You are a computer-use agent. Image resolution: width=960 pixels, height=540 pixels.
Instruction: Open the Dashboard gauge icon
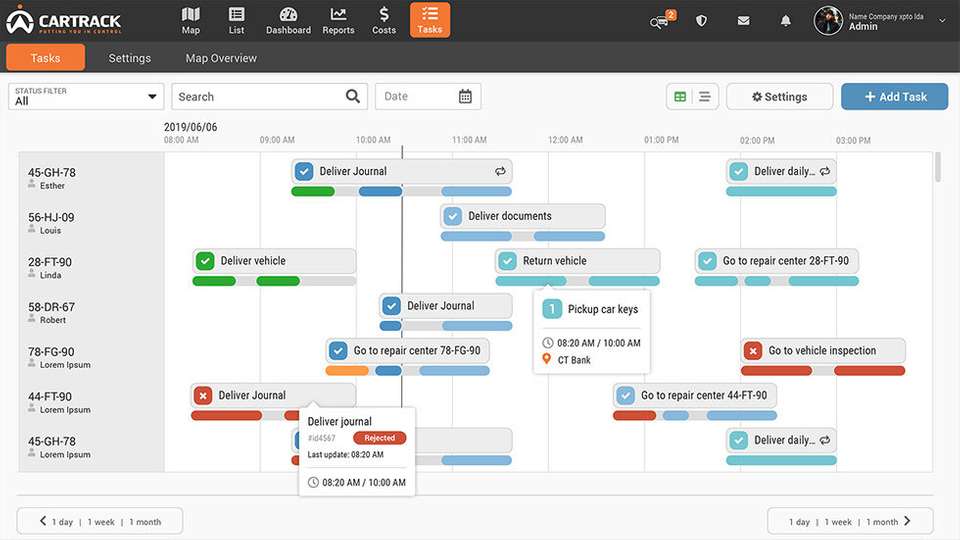288,20
